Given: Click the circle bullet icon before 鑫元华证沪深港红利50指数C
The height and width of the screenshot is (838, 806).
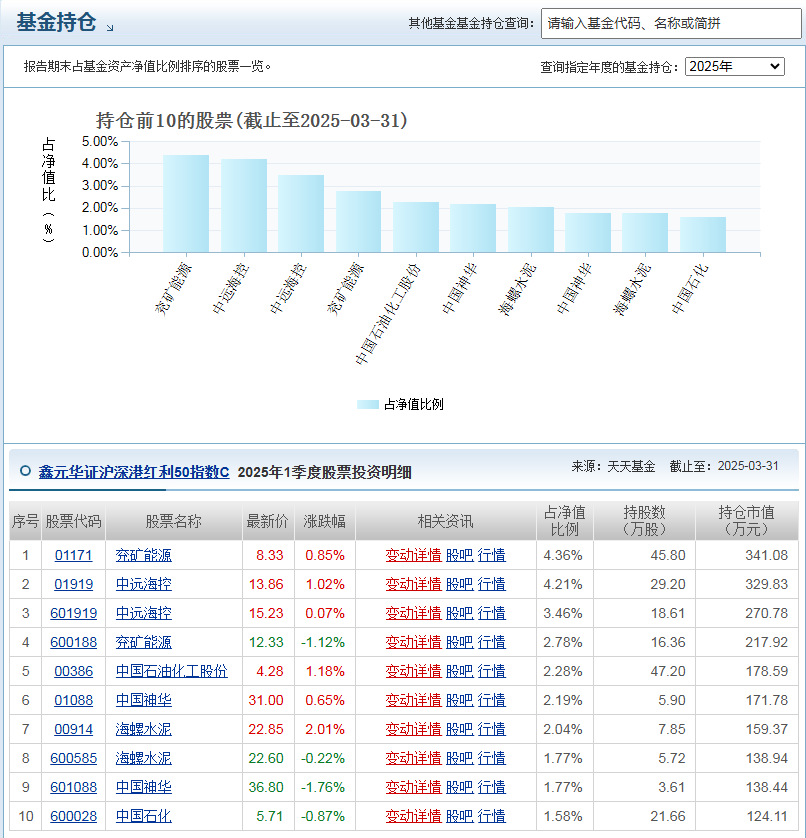Looking at the screenshot, I should [x=25, y=471].
